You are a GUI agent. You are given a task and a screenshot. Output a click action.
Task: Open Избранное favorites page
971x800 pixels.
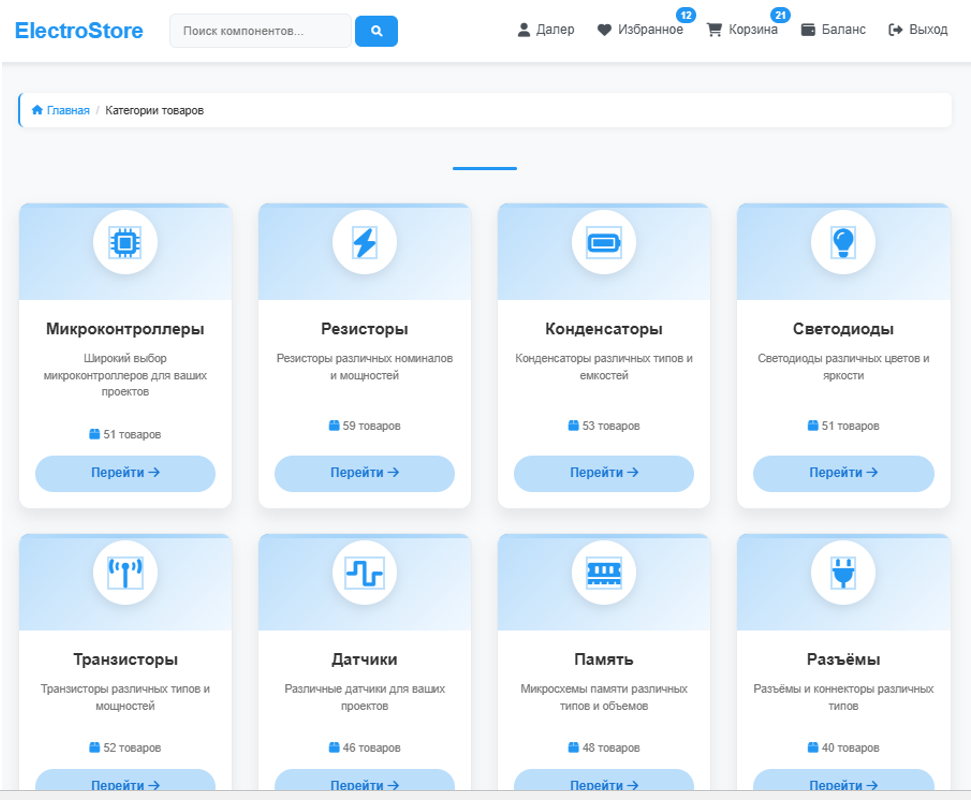coord(640,29)
